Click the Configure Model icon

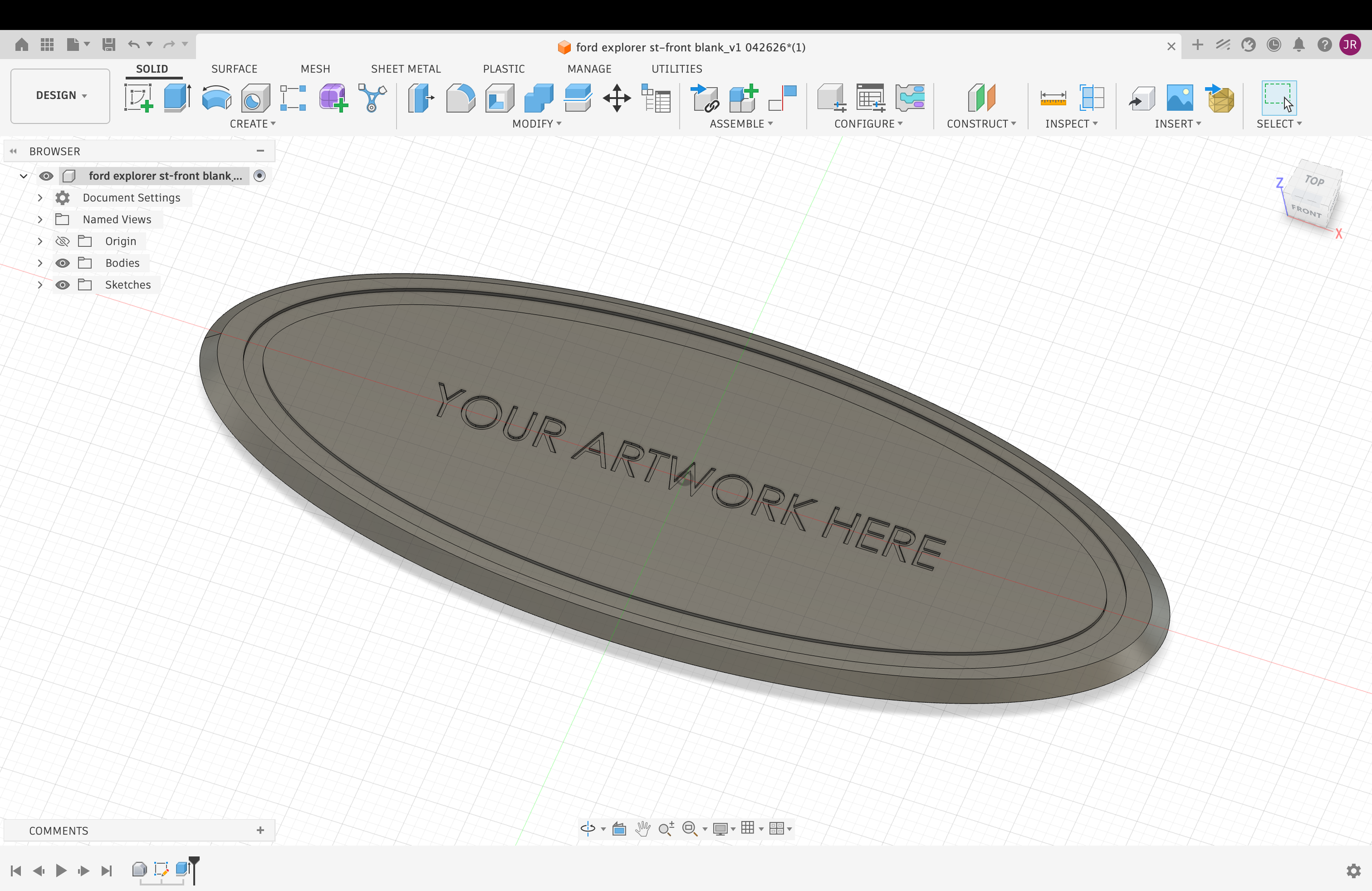tap(831, 98)
